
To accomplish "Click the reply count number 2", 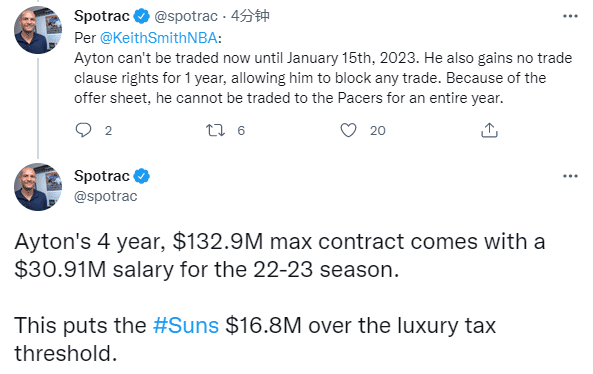I will point(108,130).
